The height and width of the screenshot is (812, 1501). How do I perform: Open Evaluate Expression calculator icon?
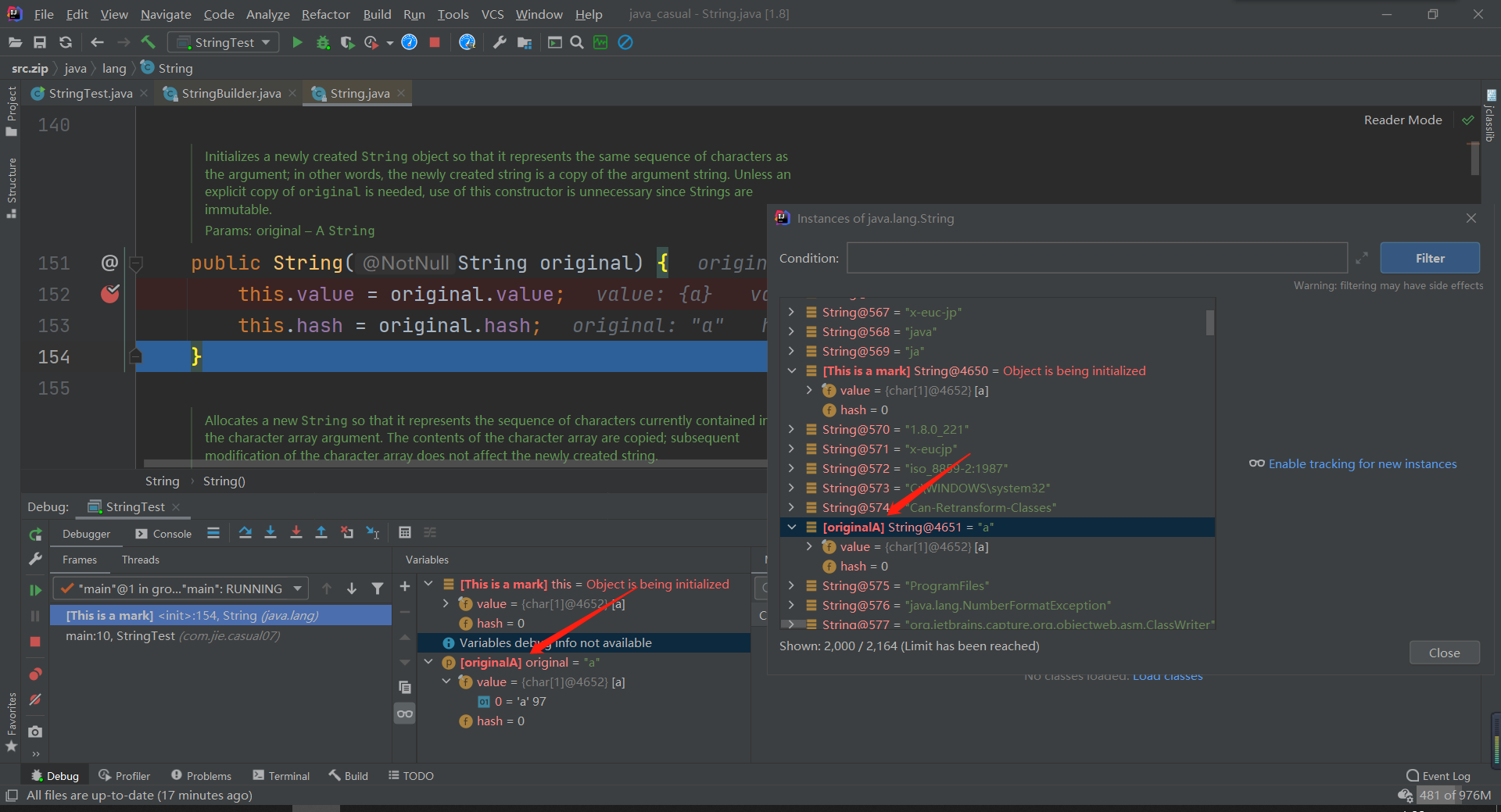(405, 533)
